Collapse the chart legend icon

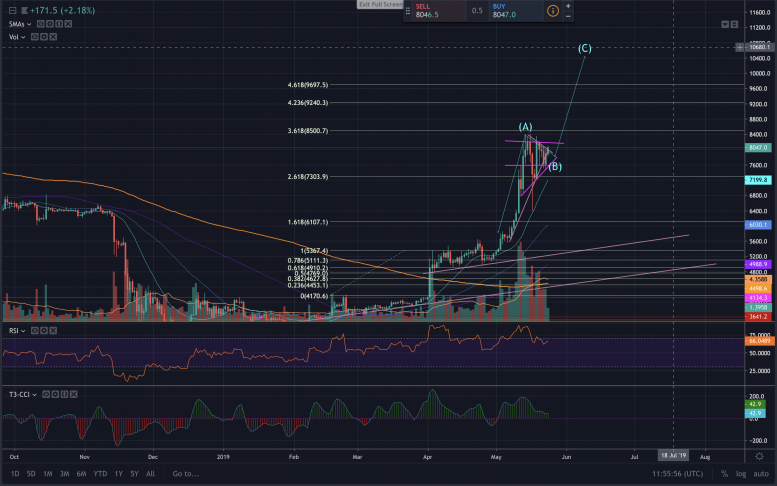click(x=12, y=10)
